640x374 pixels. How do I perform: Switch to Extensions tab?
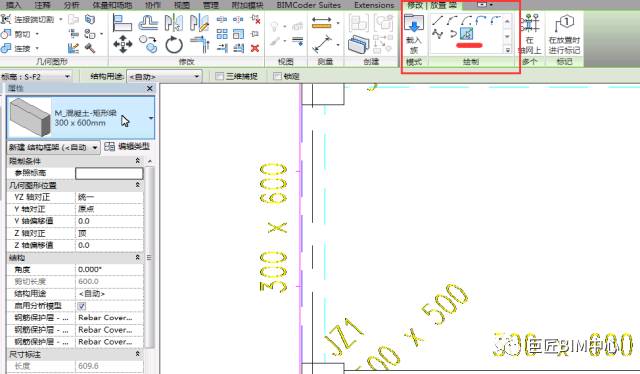coord(374,5)
